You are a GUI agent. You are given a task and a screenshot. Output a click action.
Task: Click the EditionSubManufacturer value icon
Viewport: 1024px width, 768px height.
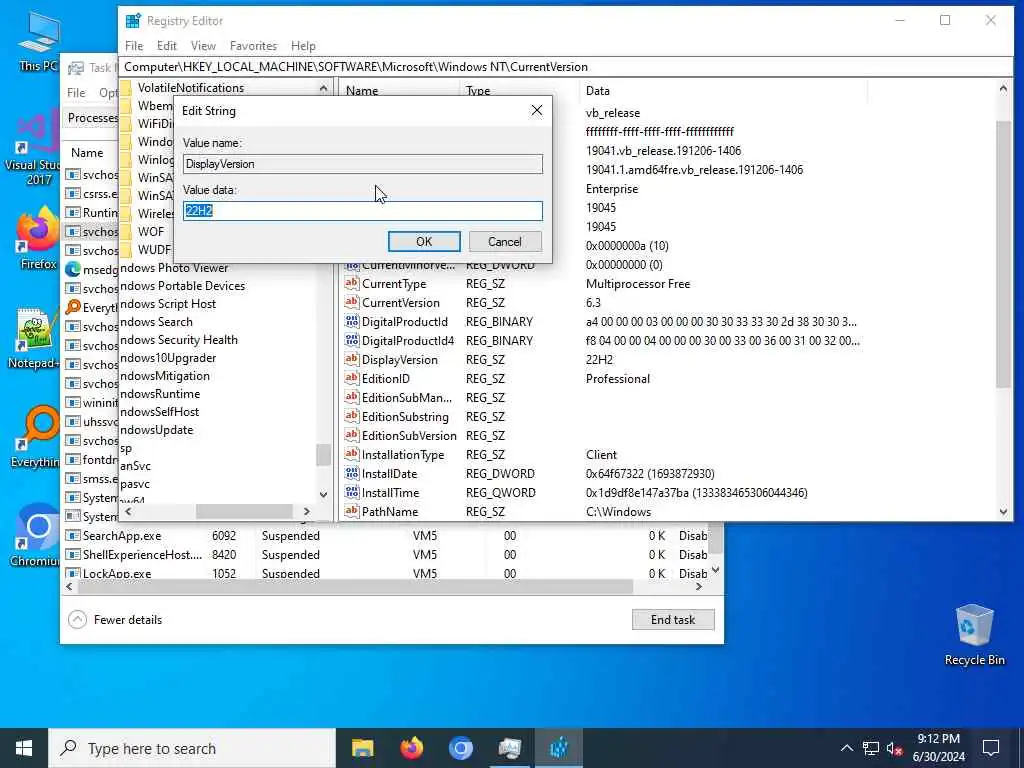[x=352, y=397]
